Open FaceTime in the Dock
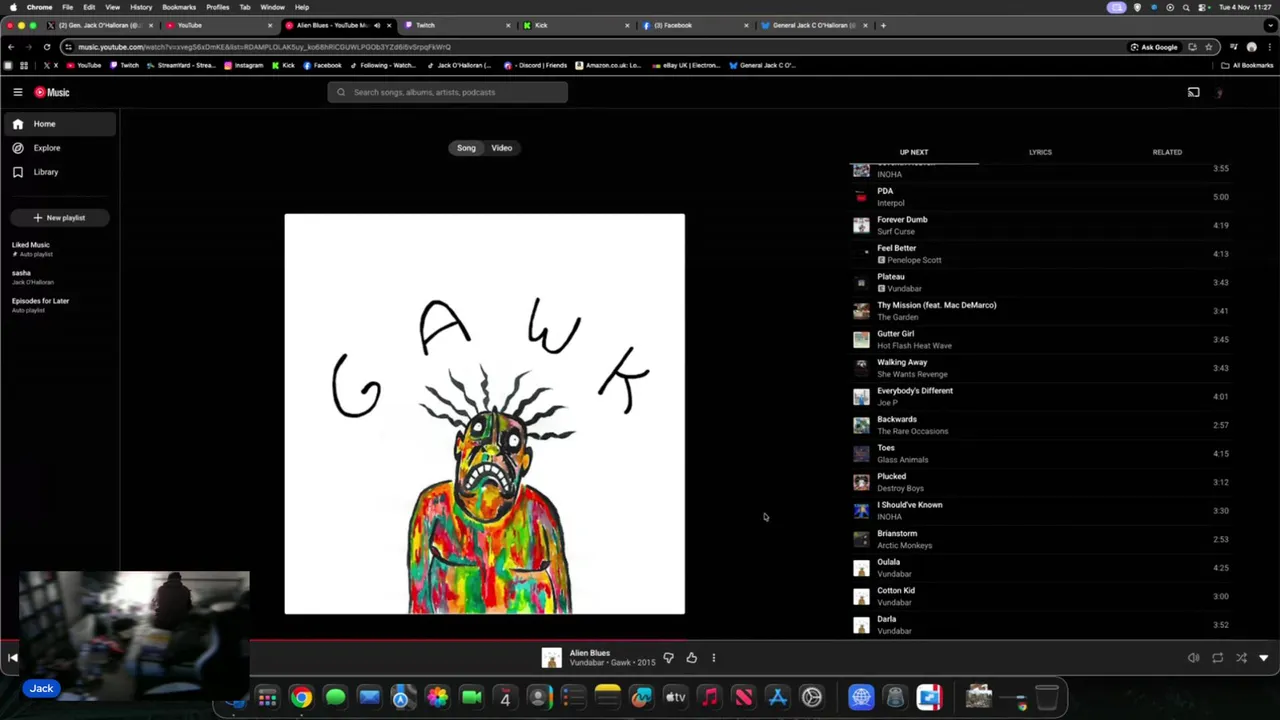The image size is (1280, 720). pyautogui.click(x=471, y=698)
